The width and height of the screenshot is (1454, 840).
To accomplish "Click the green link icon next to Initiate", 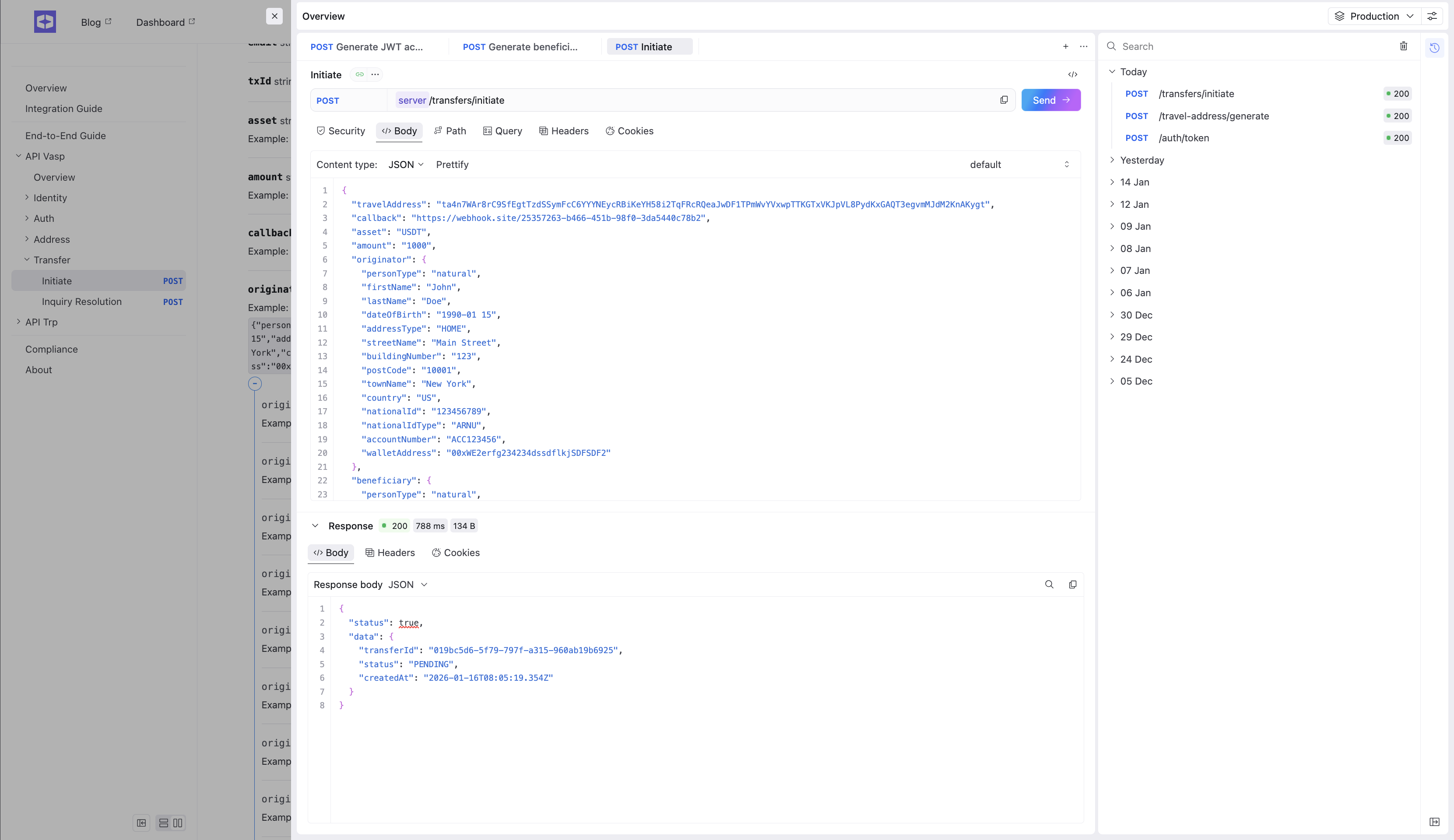I will click(359, 74).
